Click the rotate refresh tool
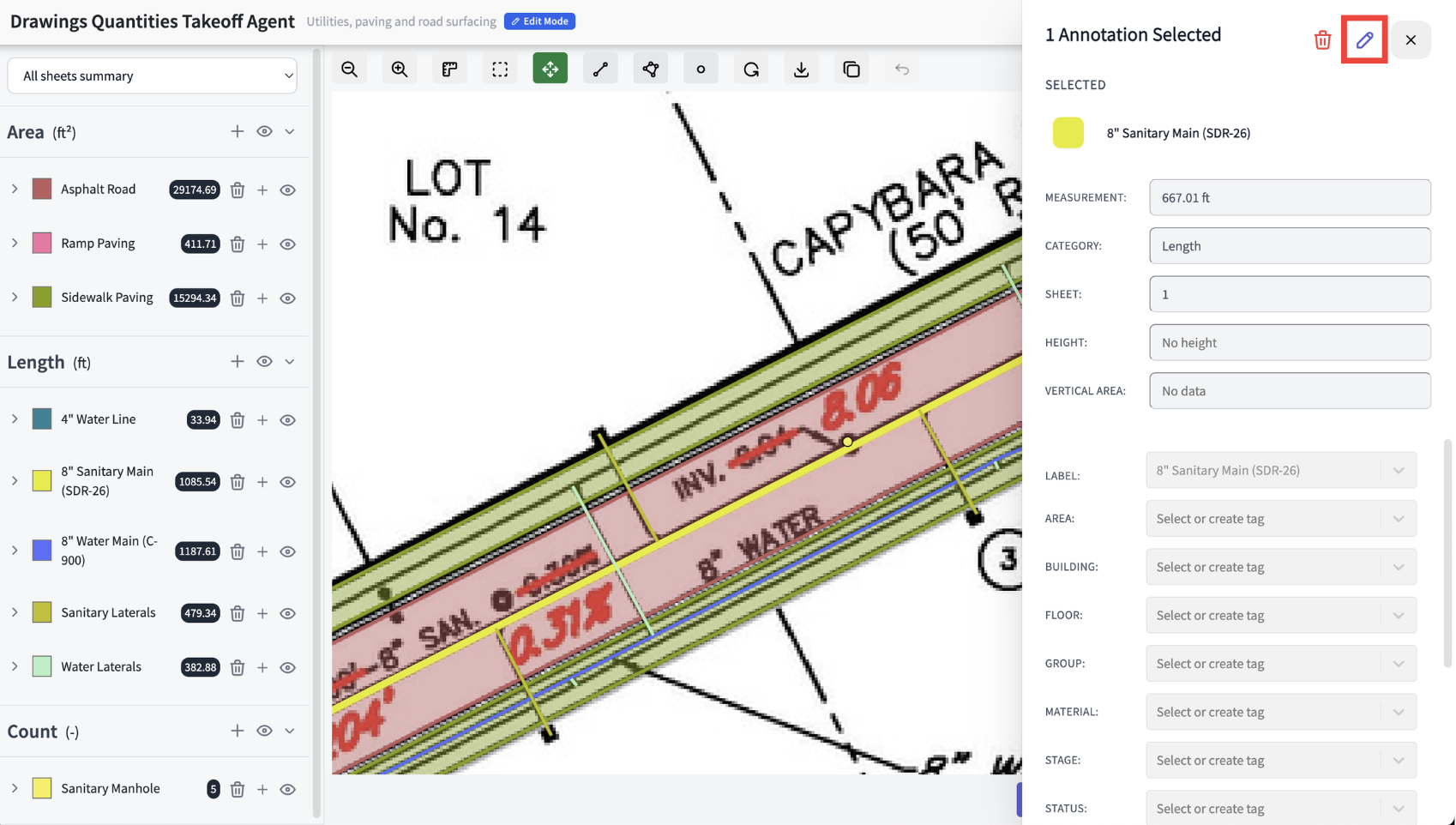Screen dimensions: 1456x825 (x=751, y=69)
